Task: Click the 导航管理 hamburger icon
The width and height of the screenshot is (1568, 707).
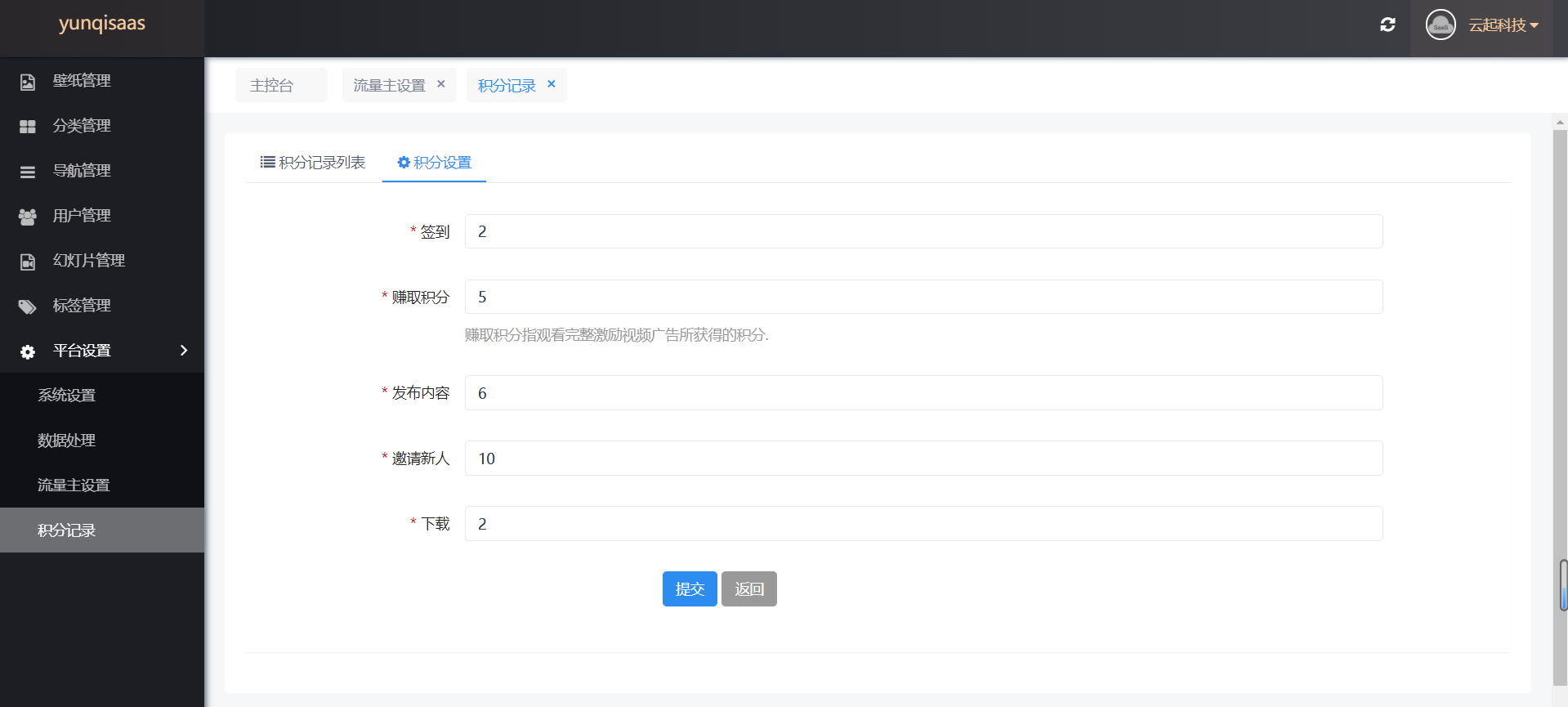Action: click(x=28, y=172)
